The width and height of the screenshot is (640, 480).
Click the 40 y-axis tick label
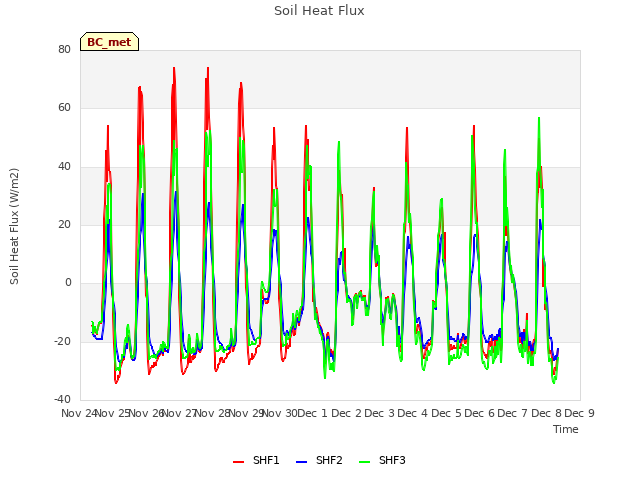[64, 167]
